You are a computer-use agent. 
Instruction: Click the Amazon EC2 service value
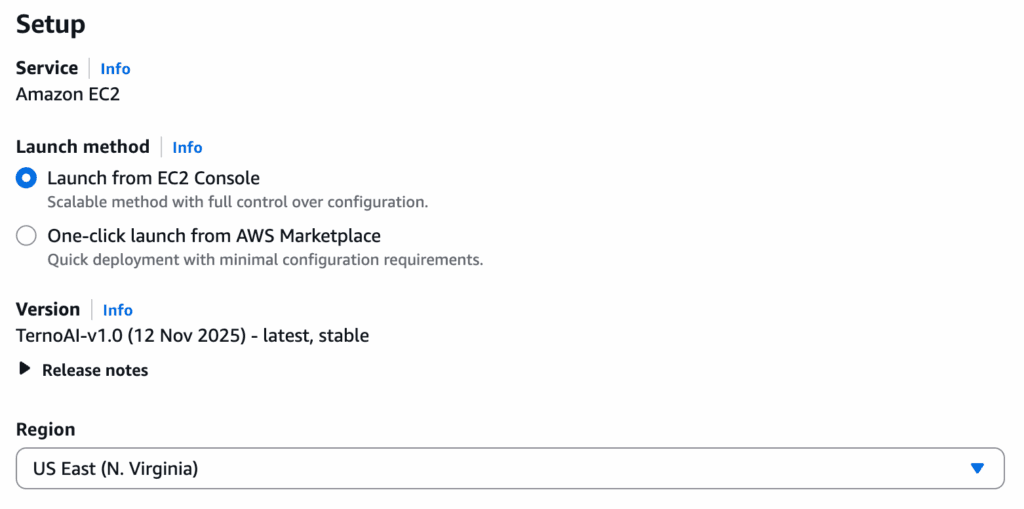click(x=68, y=95)
